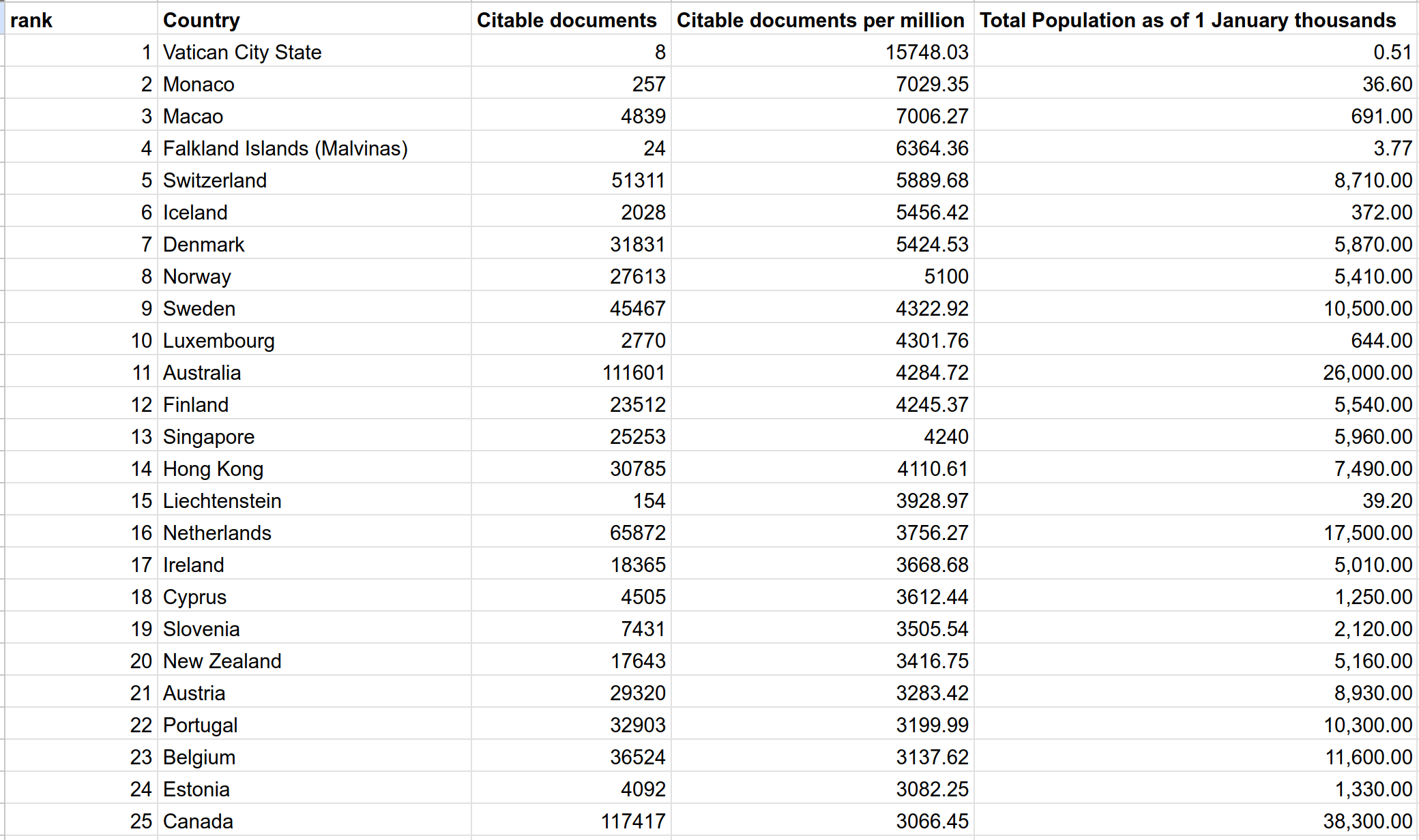Select the 'Monaco' country cell
The height and width of the screenshot is (840, 1419).
pos(314,83)
